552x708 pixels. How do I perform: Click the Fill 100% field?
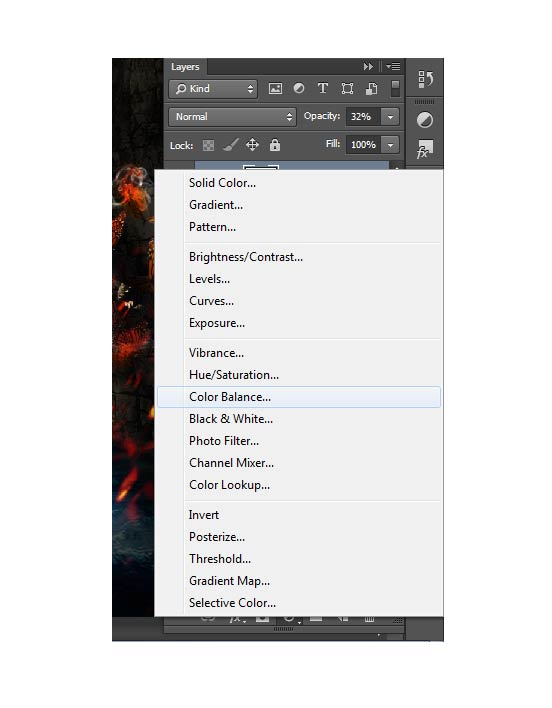tap(363, 145)
